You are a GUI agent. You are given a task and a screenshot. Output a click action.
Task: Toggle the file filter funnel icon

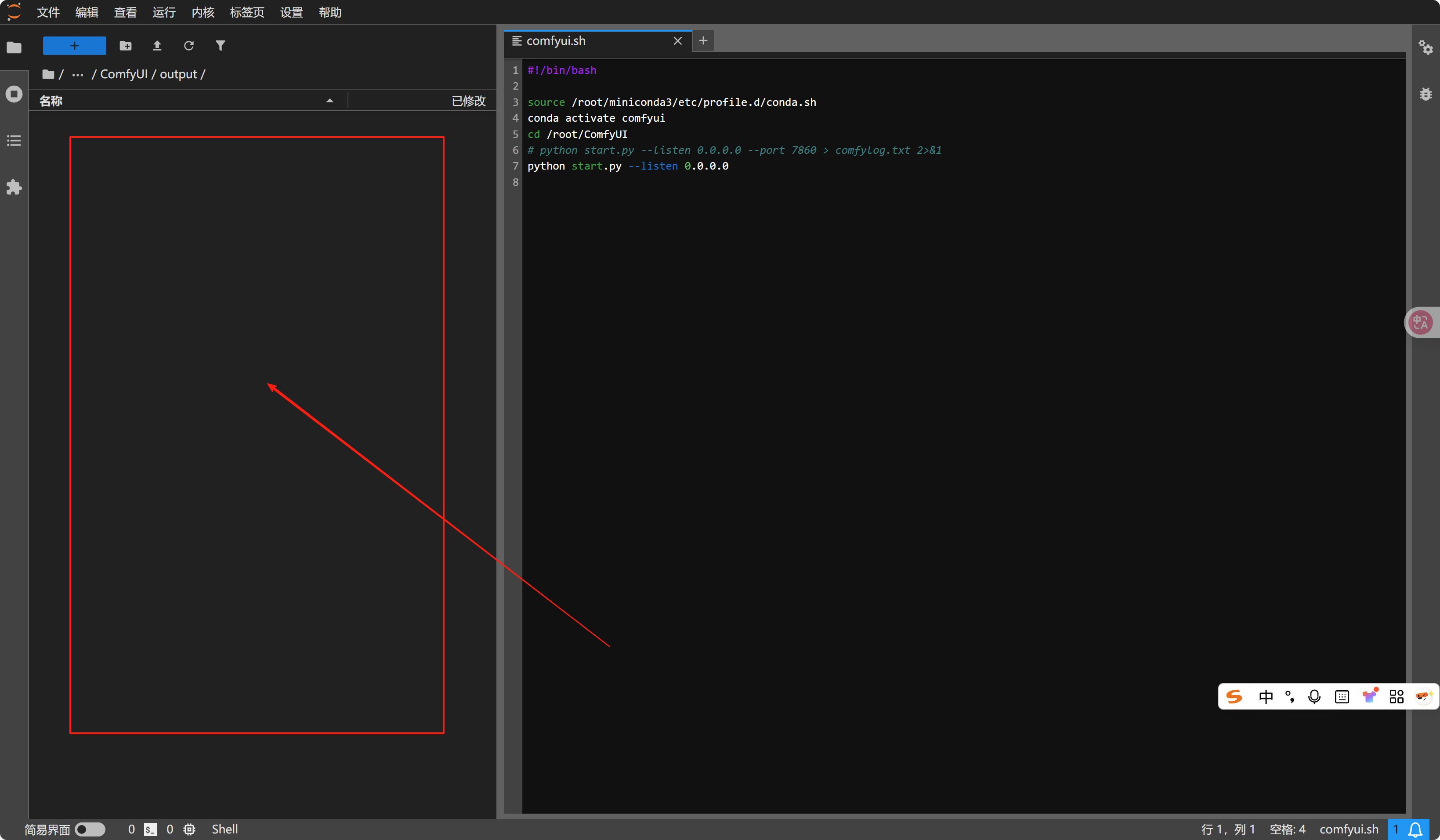(x=221, y=46)
